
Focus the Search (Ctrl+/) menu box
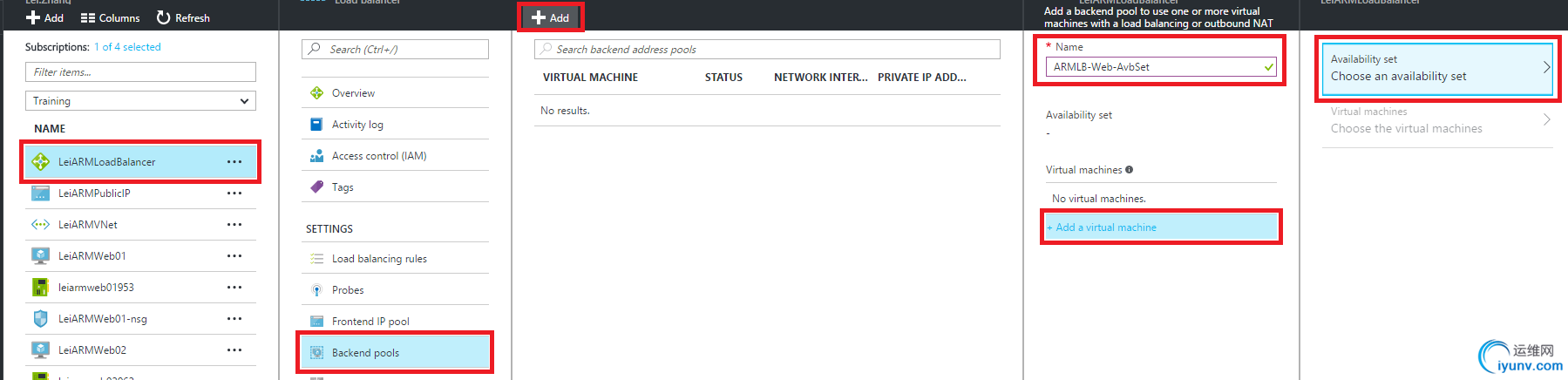point(395,50)
